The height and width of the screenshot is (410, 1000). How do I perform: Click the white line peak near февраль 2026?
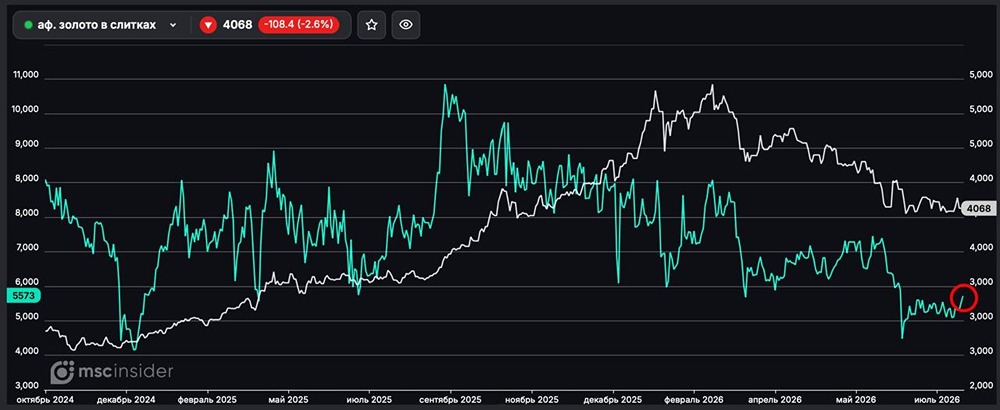(x=712, y=85)
